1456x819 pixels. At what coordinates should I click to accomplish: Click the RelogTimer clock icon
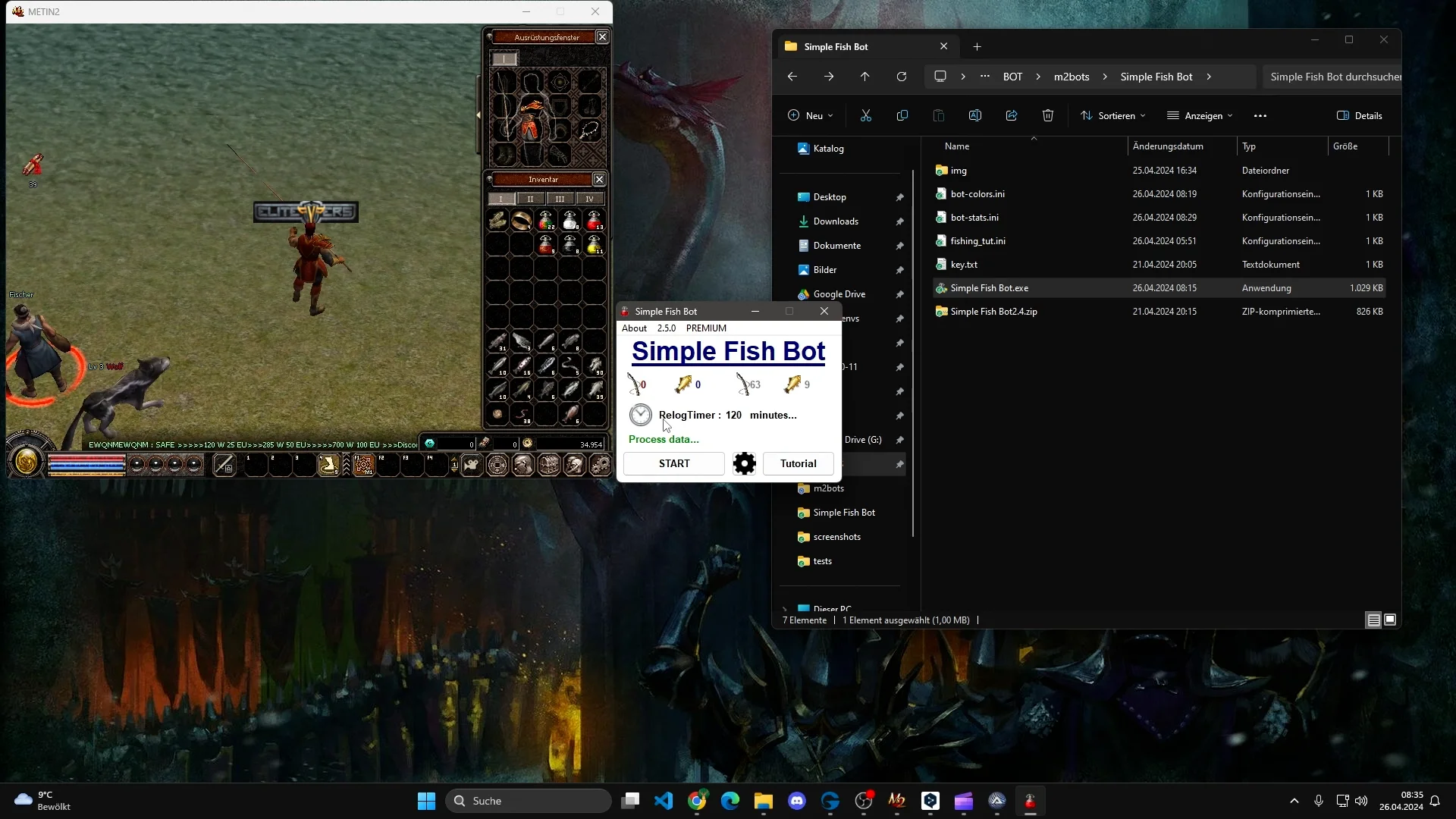(x=641, y=415)
